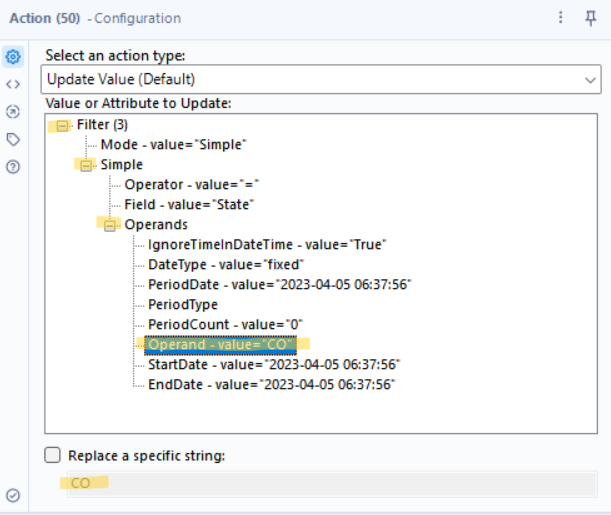This screenshot has width=611, height=515.
Task: Open the Help question mark icon
Action: (13, 167)
